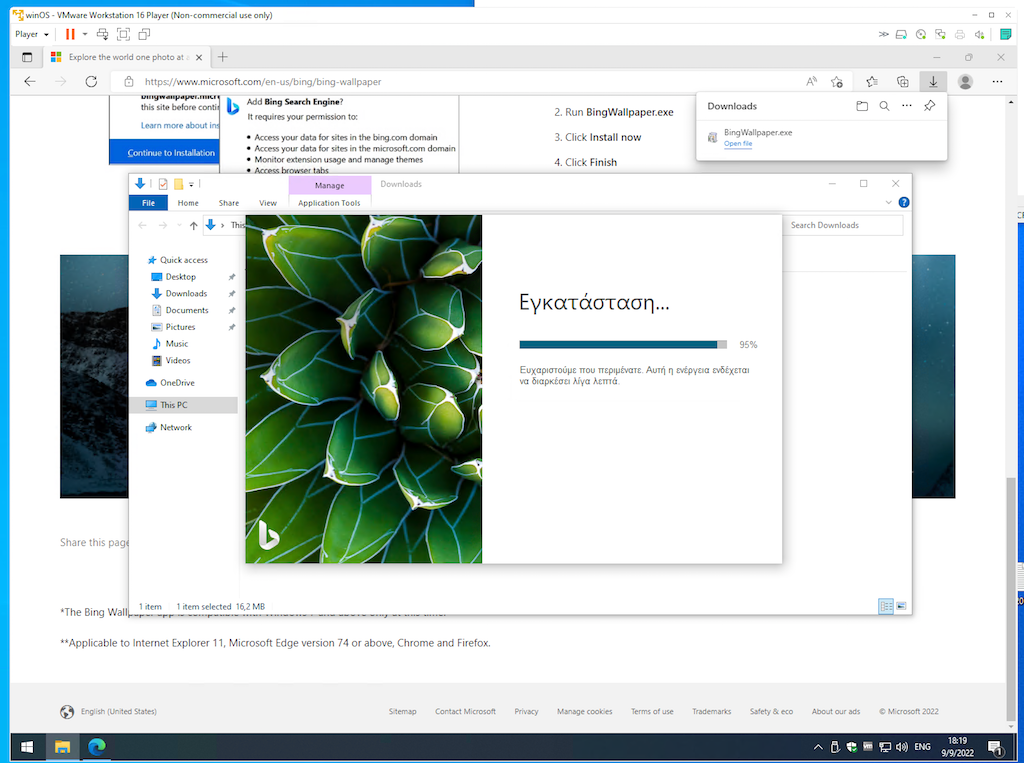Open downloads folder from Downloads panel
This screenshot has width=1024, height=763.
[862, 106]
